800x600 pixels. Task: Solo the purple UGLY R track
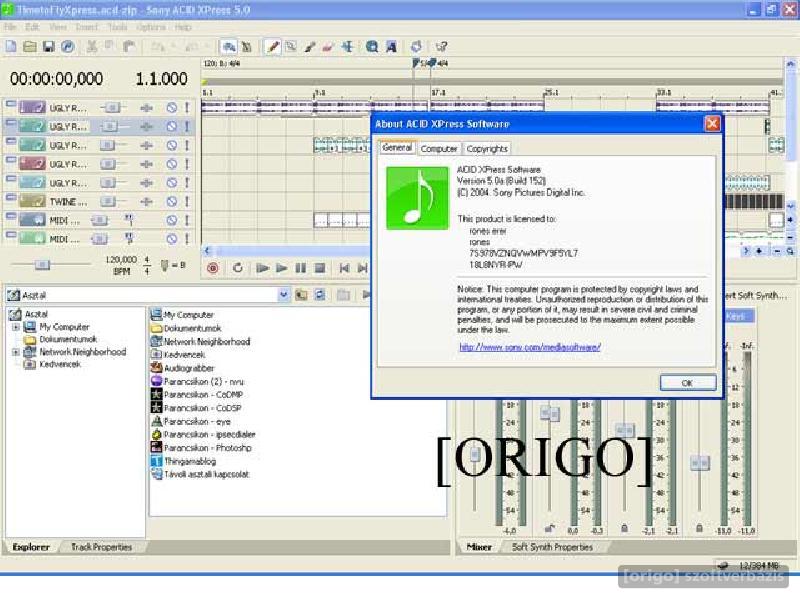[187, 108]
